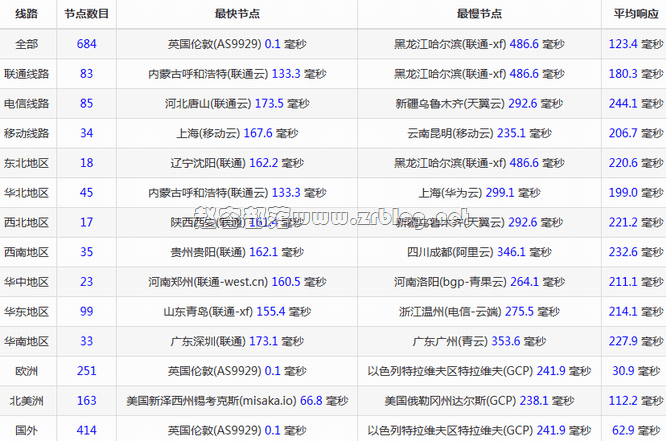
Task: Select the 联通线路 row label
Action: [x=26, y=74]
